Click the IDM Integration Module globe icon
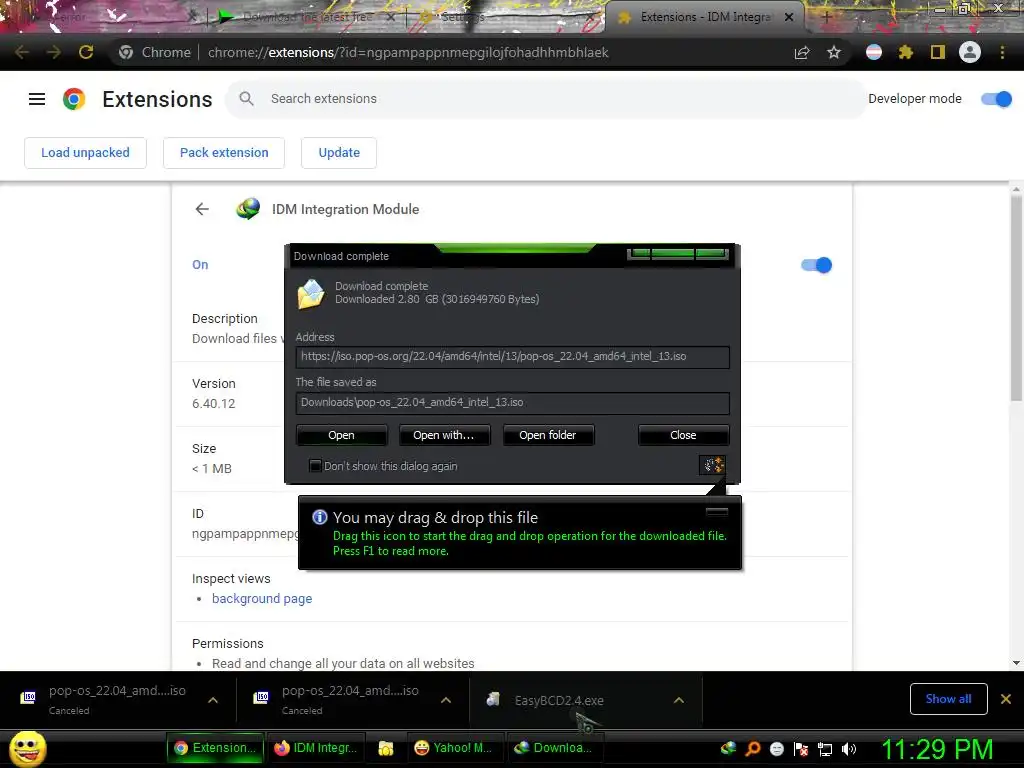Viewport: 1024px width, 768px height. tap(248, 209)
